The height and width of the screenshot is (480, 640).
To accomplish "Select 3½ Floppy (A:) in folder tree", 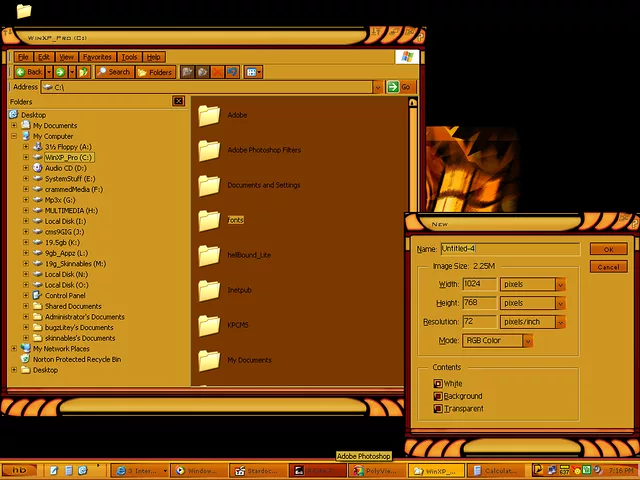I will tap(68, 147).
